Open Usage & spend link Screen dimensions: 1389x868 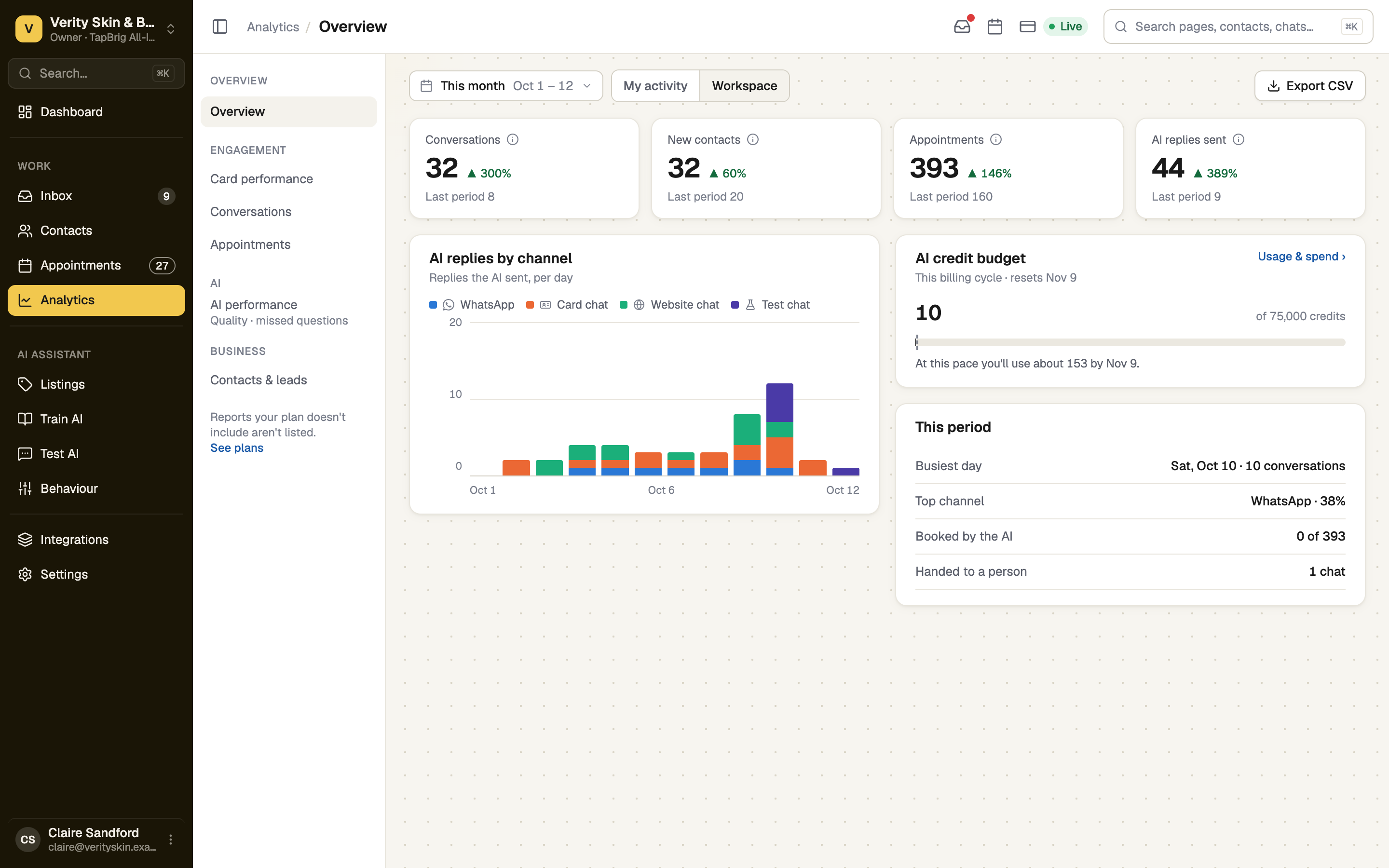[1301, 257]
